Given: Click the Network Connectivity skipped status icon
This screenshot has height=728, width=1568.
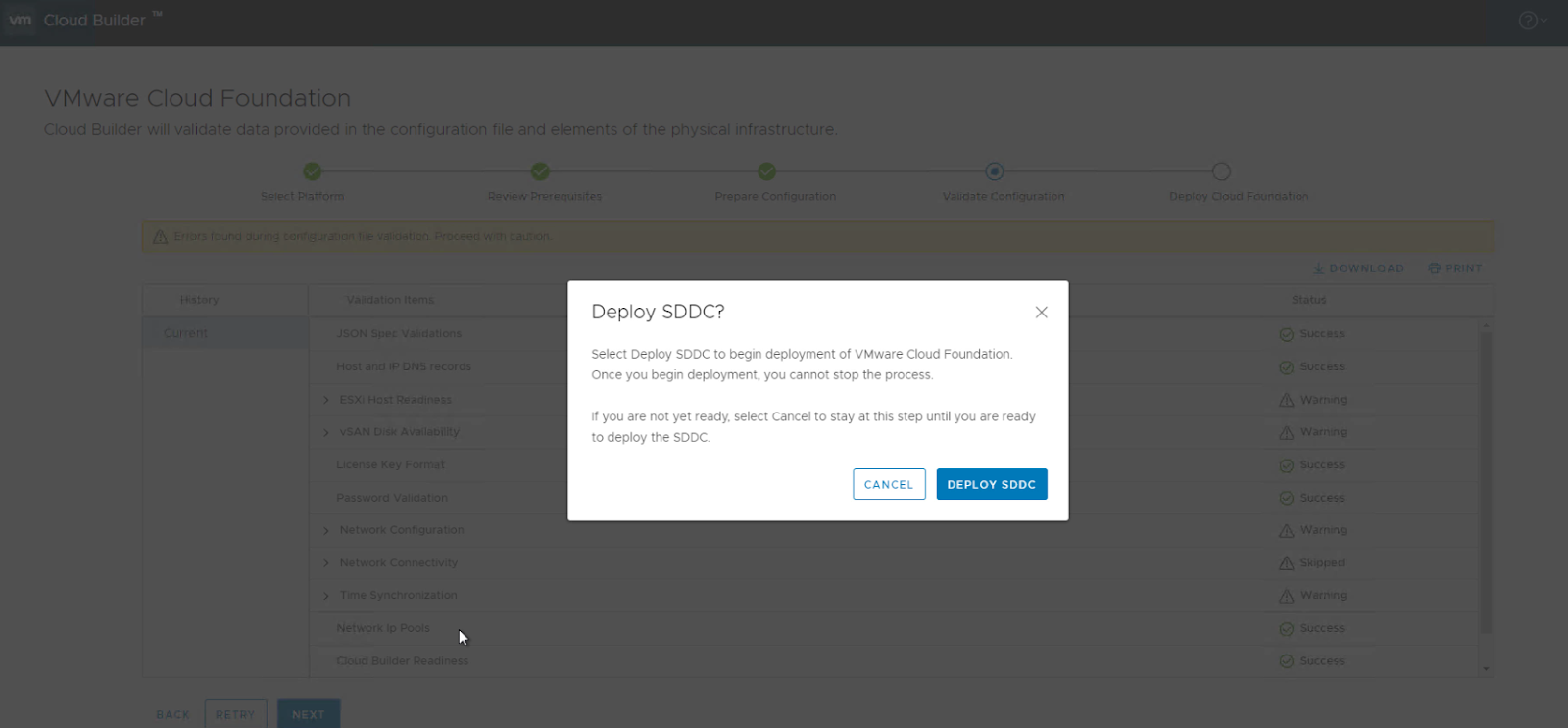Looking at the screenshot, I should pos(1287,563).
